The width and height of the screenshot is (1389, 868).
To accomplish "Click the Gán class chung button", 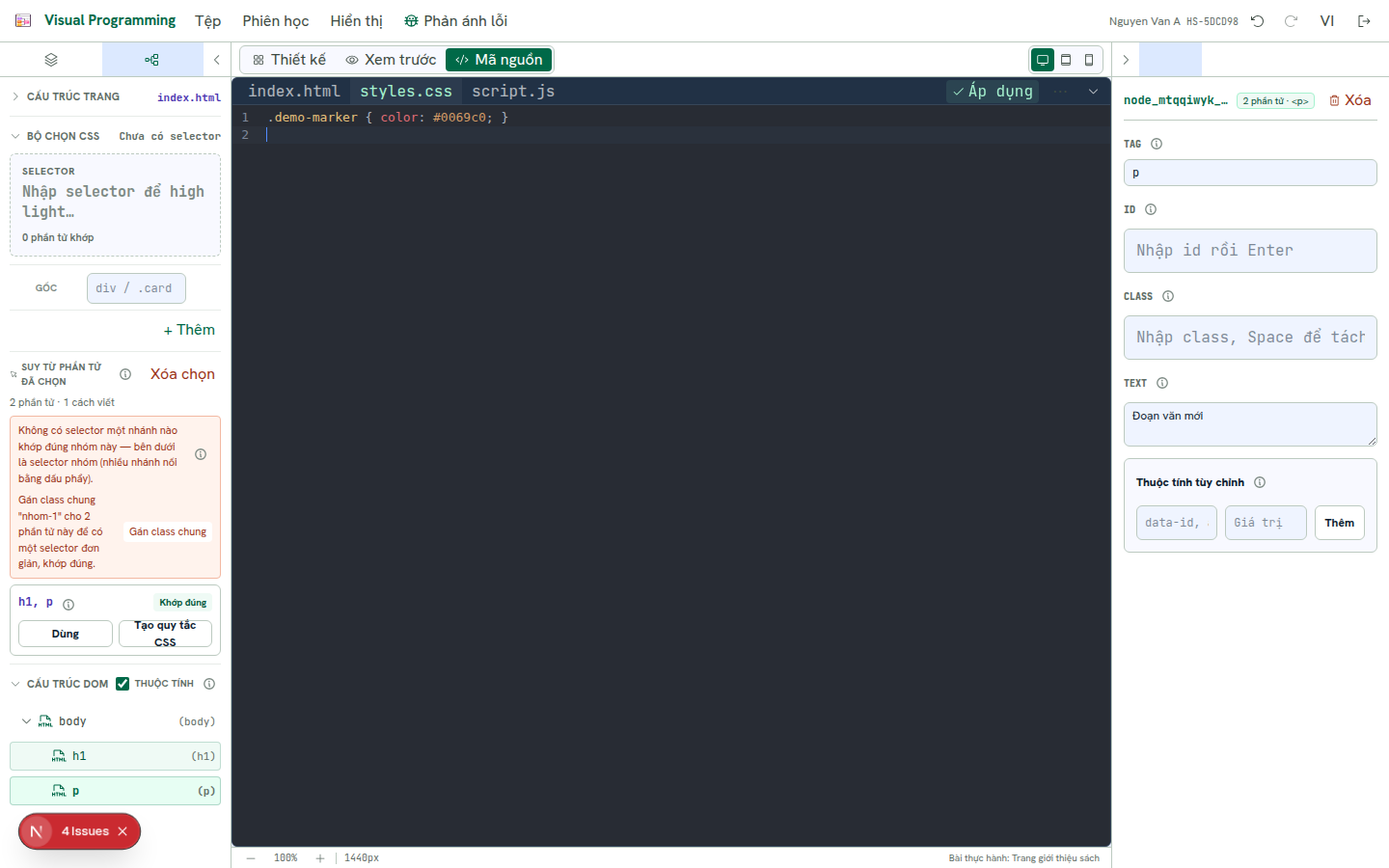I will pos(168,531).
